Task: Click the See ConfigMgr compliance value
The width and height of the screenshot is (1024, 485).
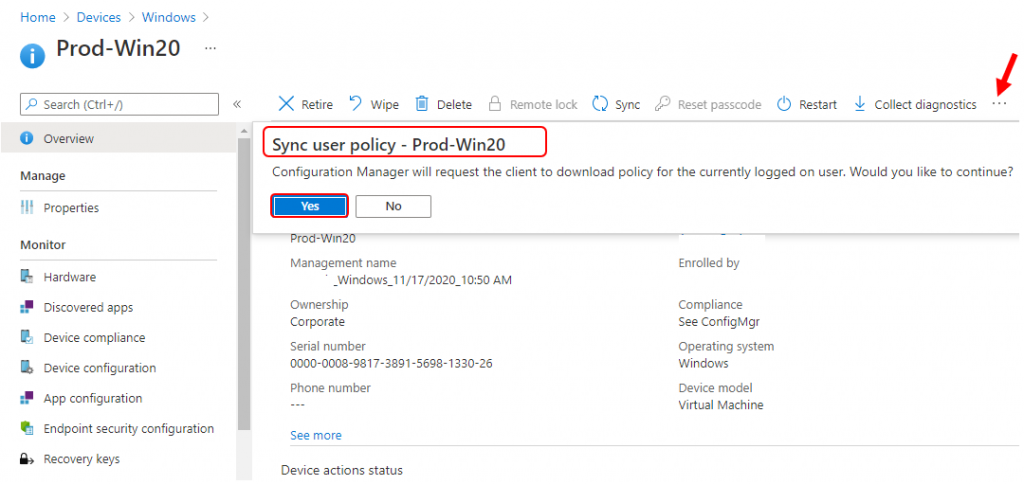Action: 718,321
